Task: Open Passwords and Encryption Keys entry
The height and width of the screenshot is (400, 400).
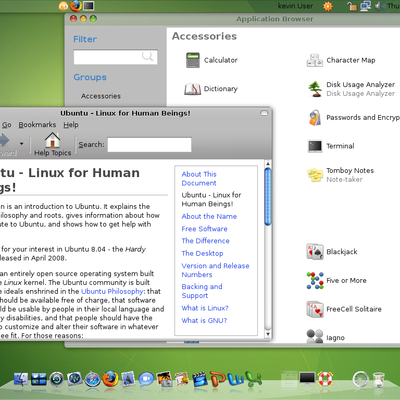Action: click(353, 118)
